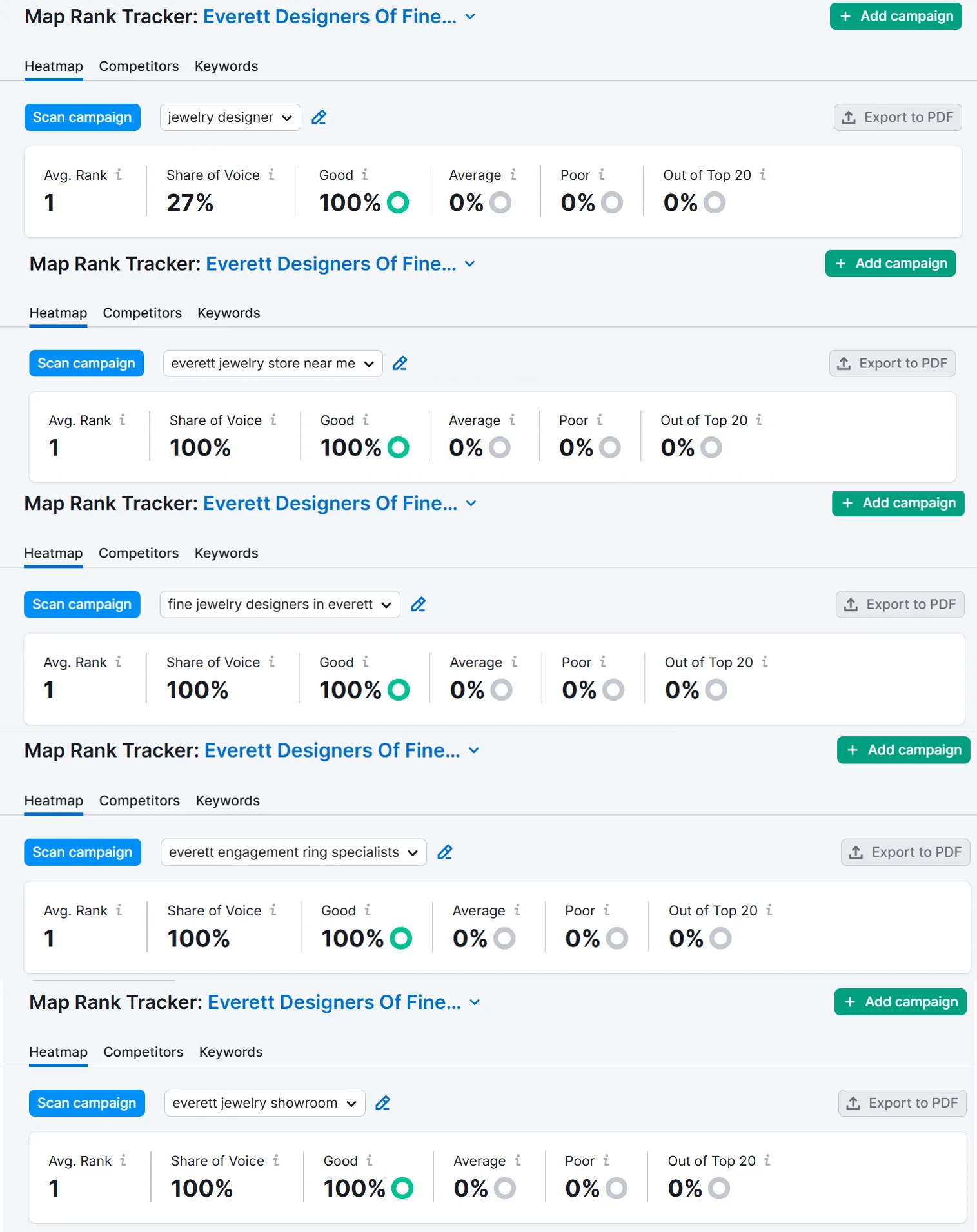977x1232 pixels.
Task: Edit 'everett engagement ring specialists' keyword via pencil
Action: pos(444,852)
